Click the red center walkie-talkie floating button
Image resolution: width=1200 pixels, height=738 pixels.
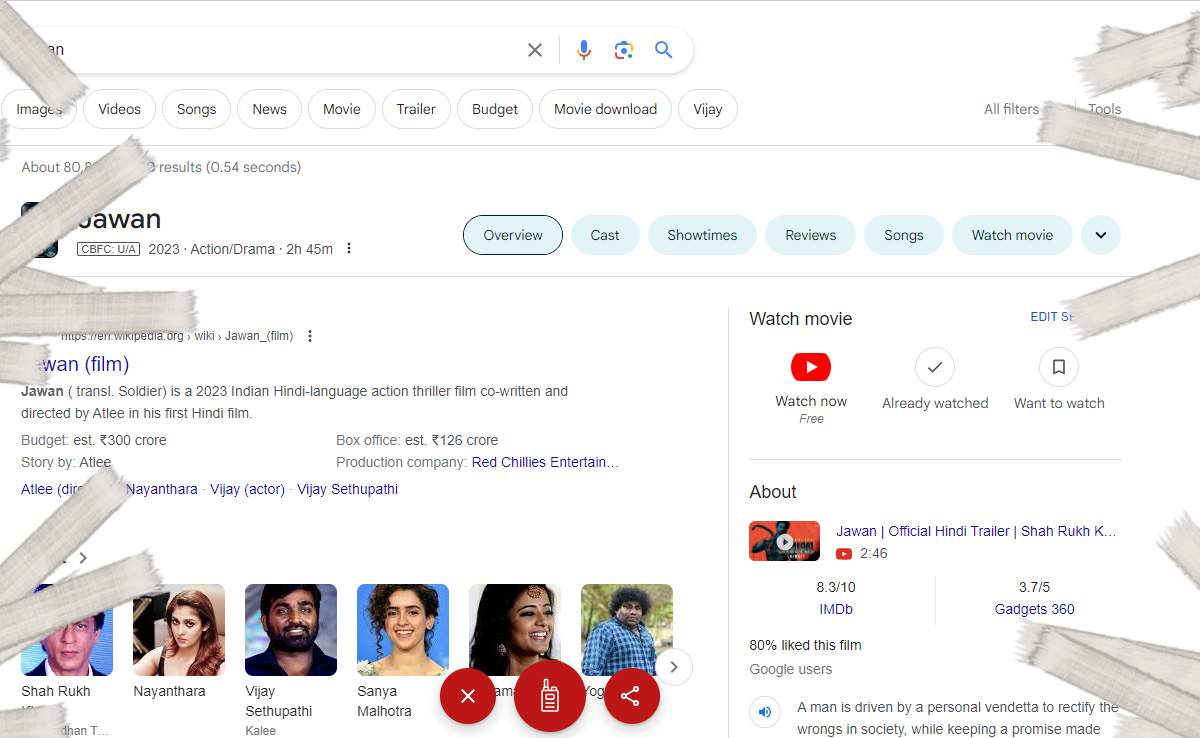pos(549,696)
